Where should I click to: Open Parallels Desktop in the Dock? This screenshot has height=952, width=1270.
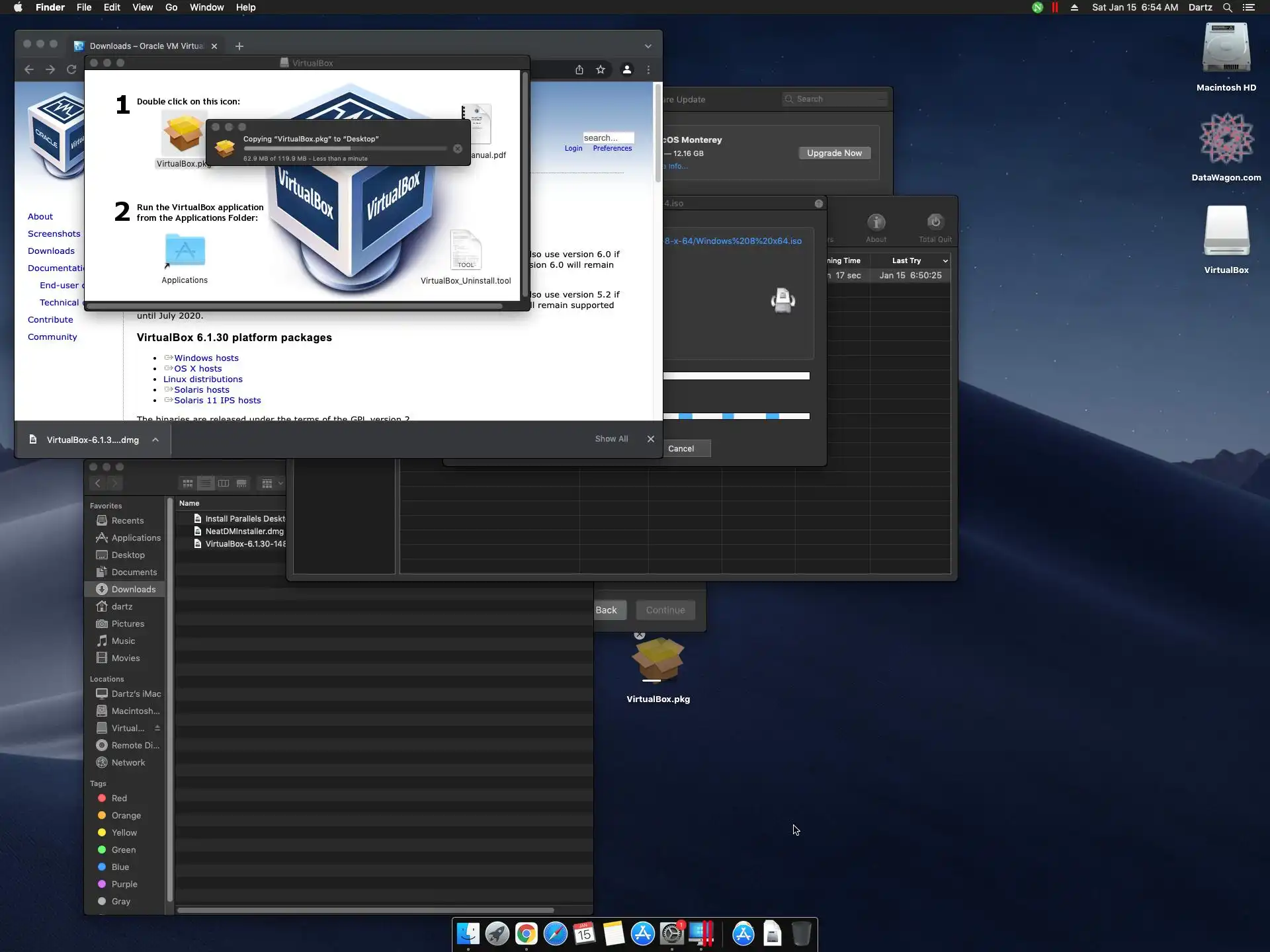701,933
